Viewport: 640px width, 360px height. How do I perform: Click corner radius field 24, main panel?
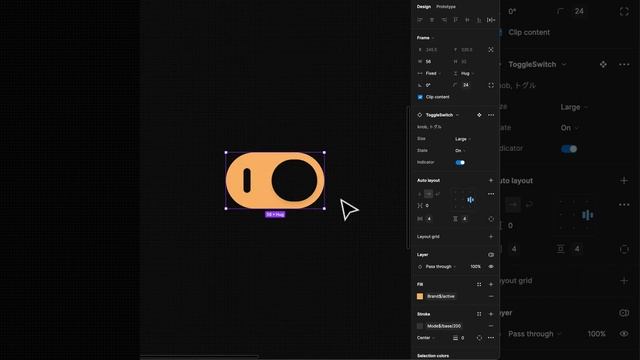pos(467,85)
